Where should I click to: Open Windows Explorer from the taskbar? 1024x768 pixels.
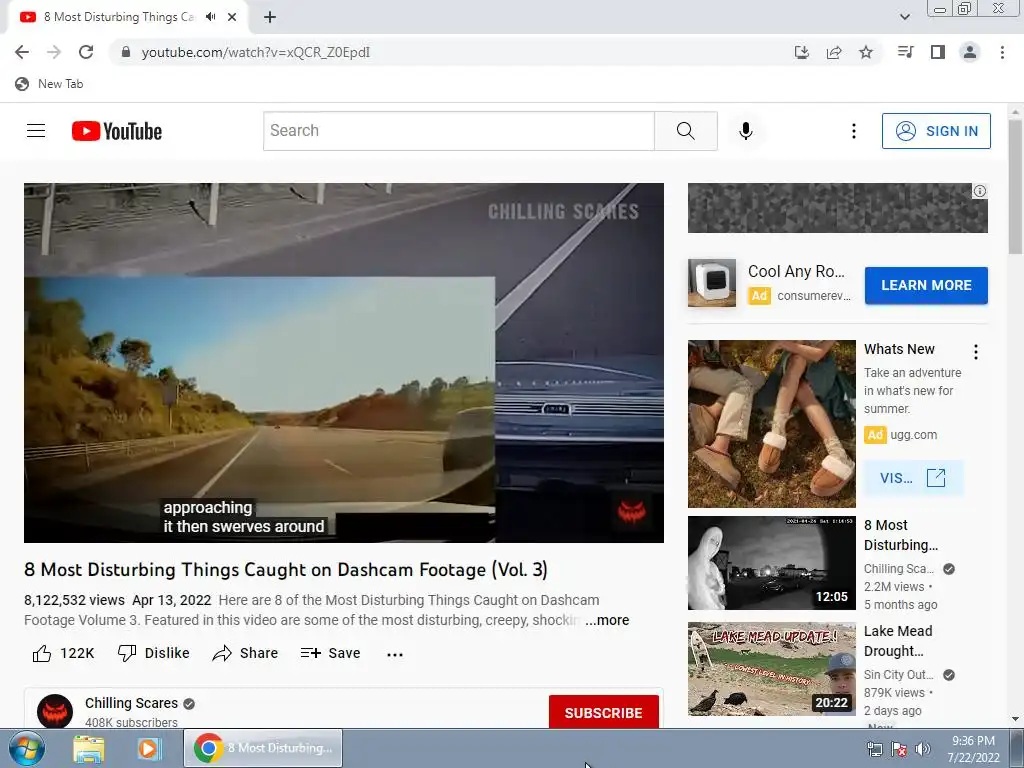coord(89,749)
